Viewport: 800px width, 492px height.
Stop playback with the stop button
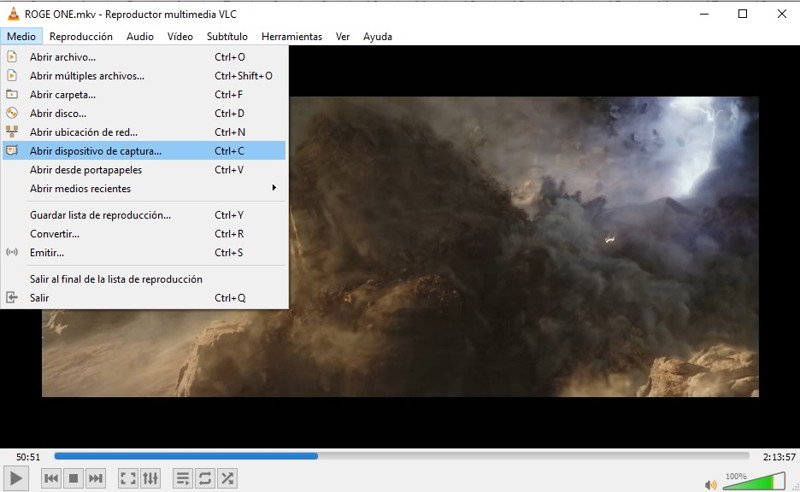pos(73,479)
